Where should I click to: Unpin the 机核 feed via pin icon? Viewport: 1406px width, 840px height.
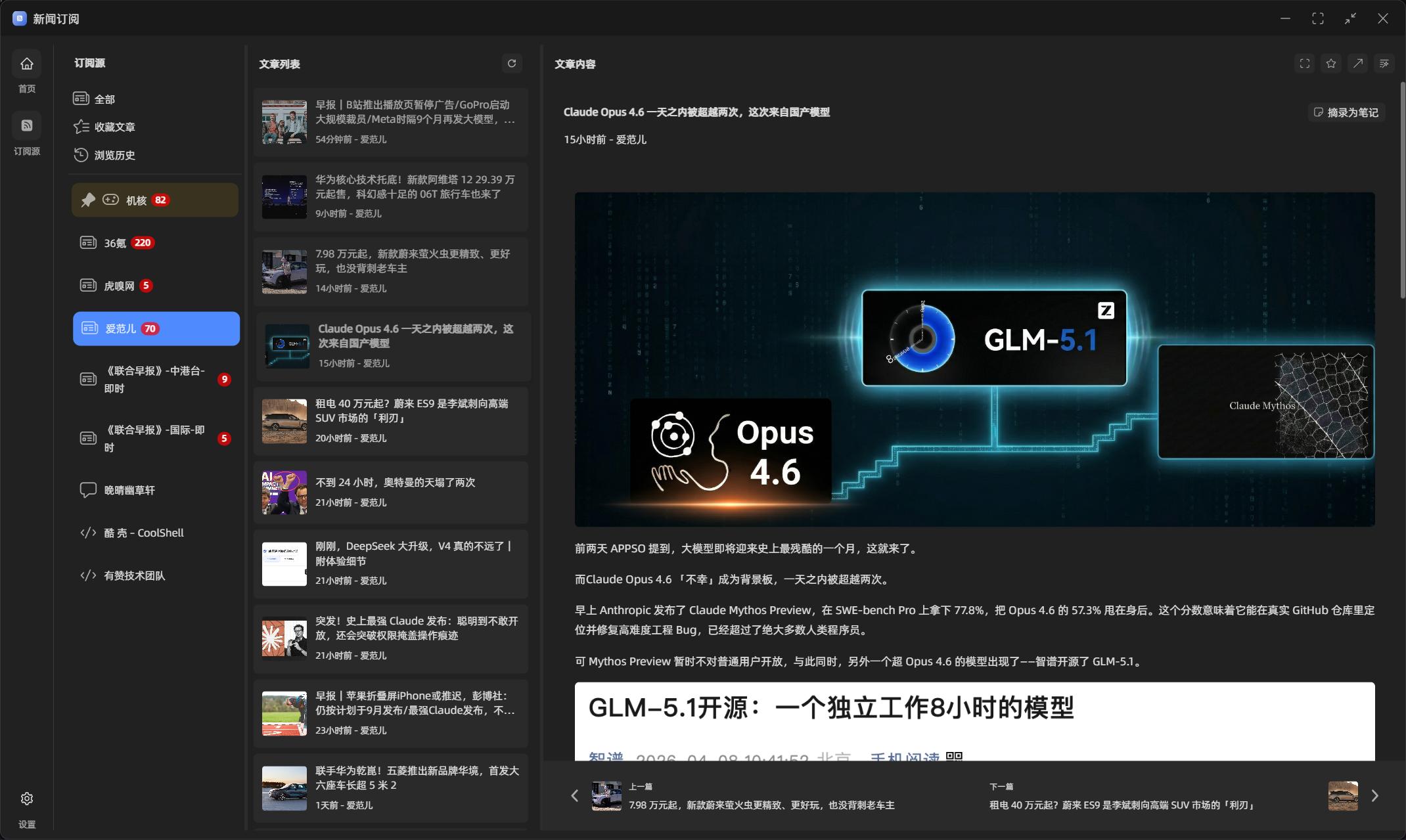pos(88,200)
